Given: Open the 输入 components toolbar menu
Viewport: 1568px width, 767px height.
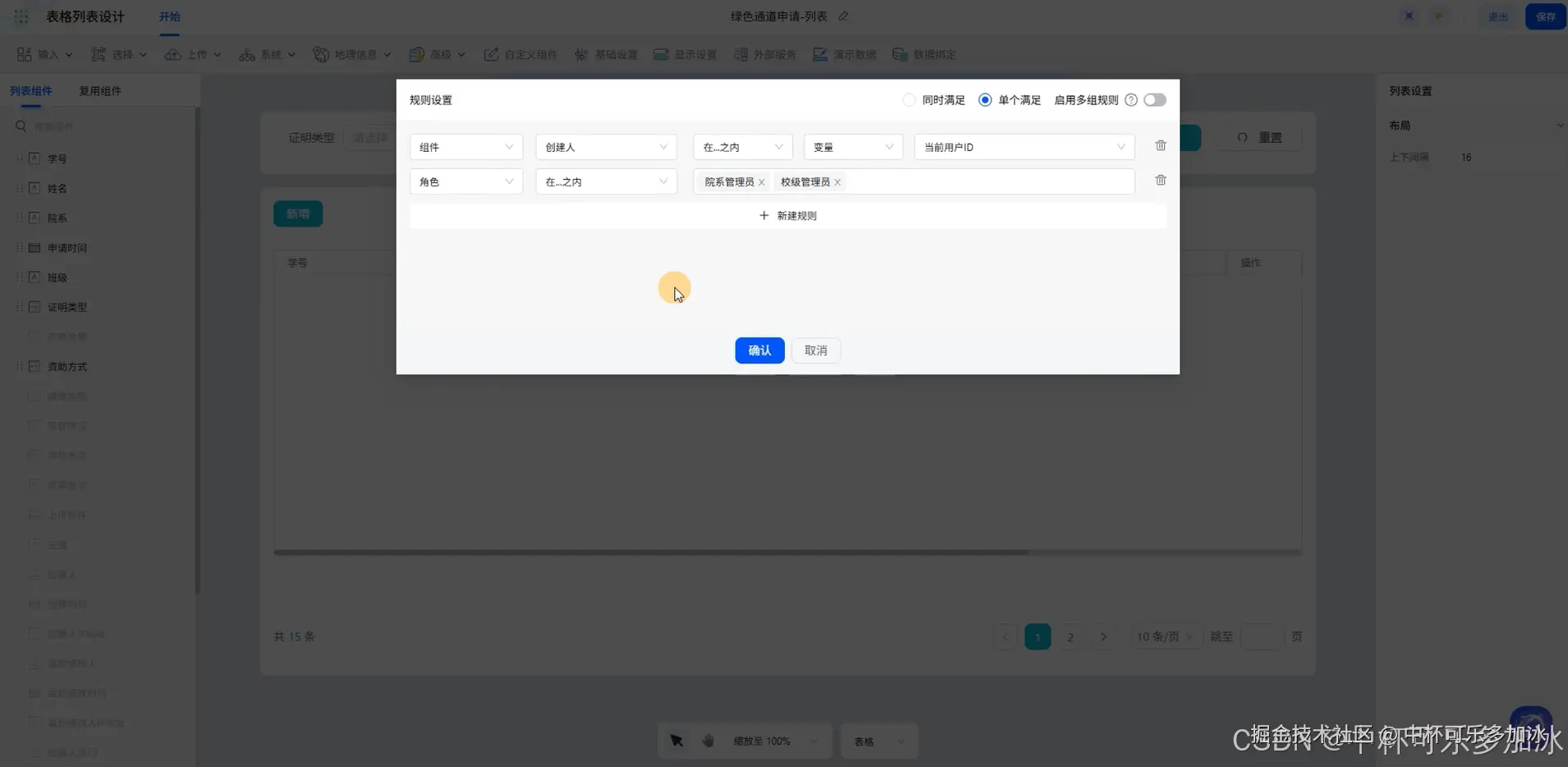Looking at the screenshot, I should (x=44, y=54).
